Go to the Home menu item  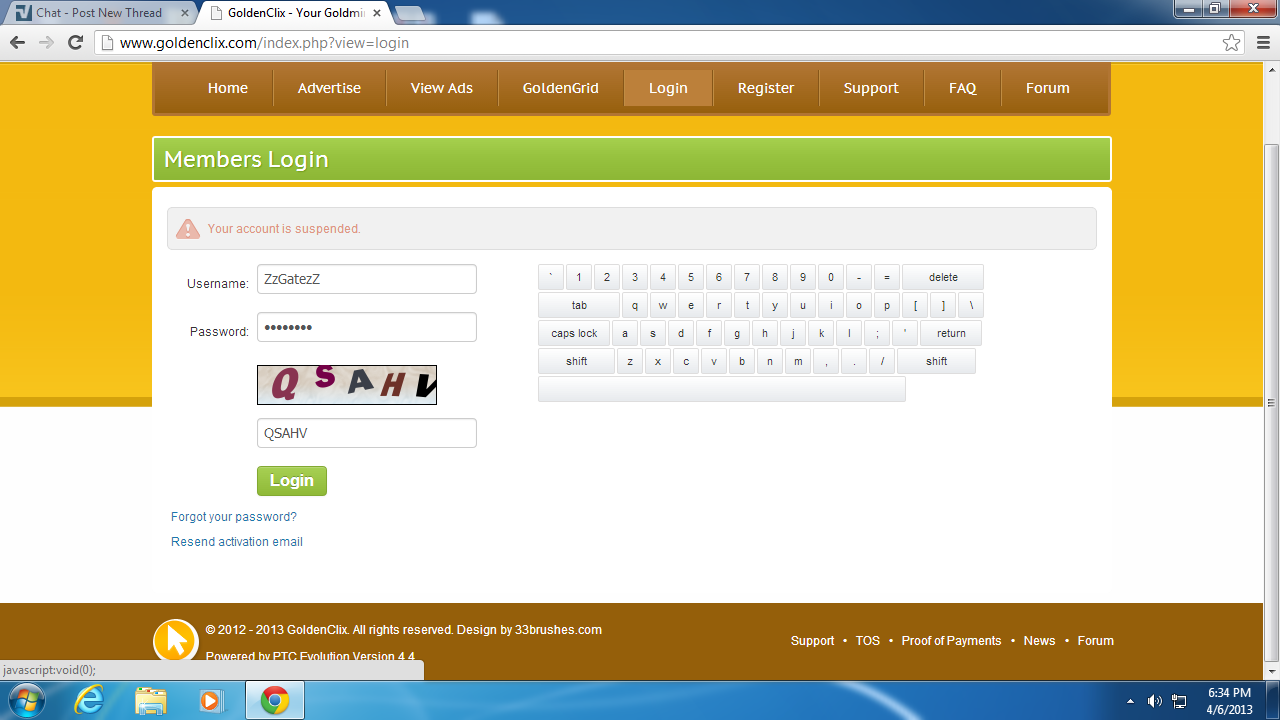point(228,88)
